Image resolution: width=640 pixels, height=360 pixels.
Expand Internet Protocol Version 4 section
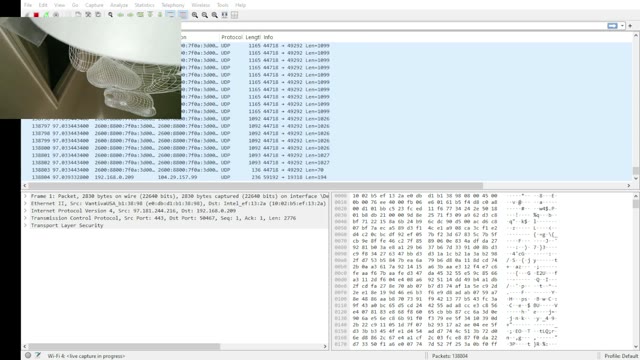coord(25,211)
